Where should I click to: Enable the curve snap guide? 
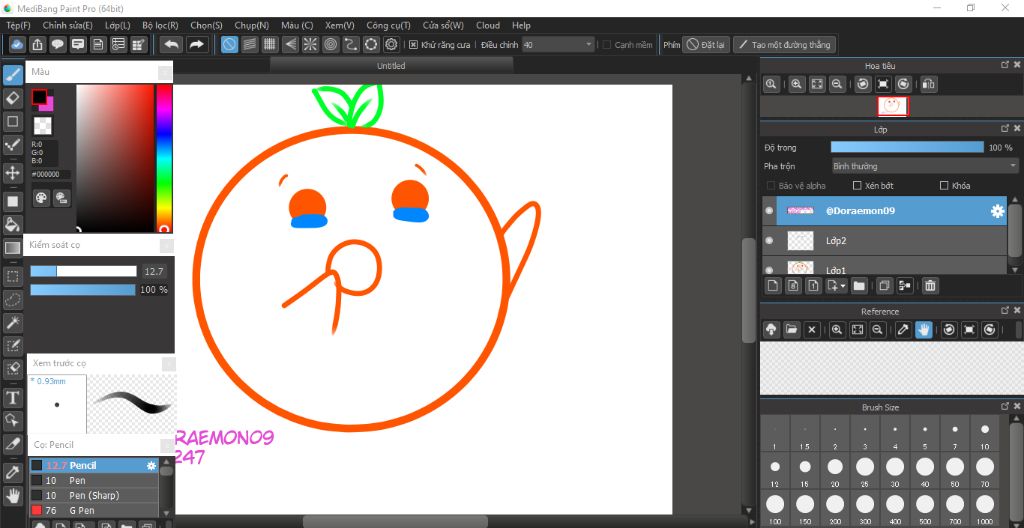click(x=351, y=44)
